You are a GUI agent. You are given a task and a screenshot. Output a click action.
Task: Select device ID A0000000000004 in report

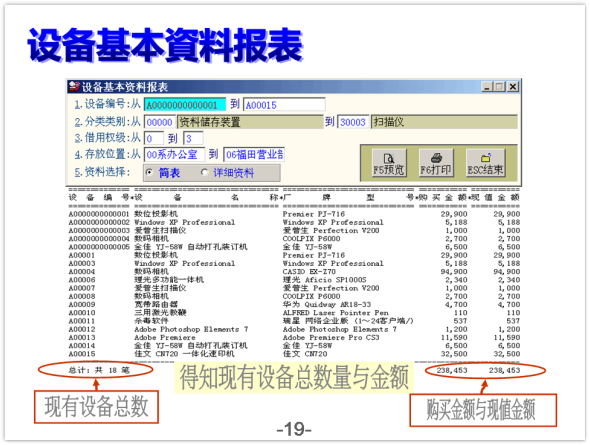click(x=99, y=238)
